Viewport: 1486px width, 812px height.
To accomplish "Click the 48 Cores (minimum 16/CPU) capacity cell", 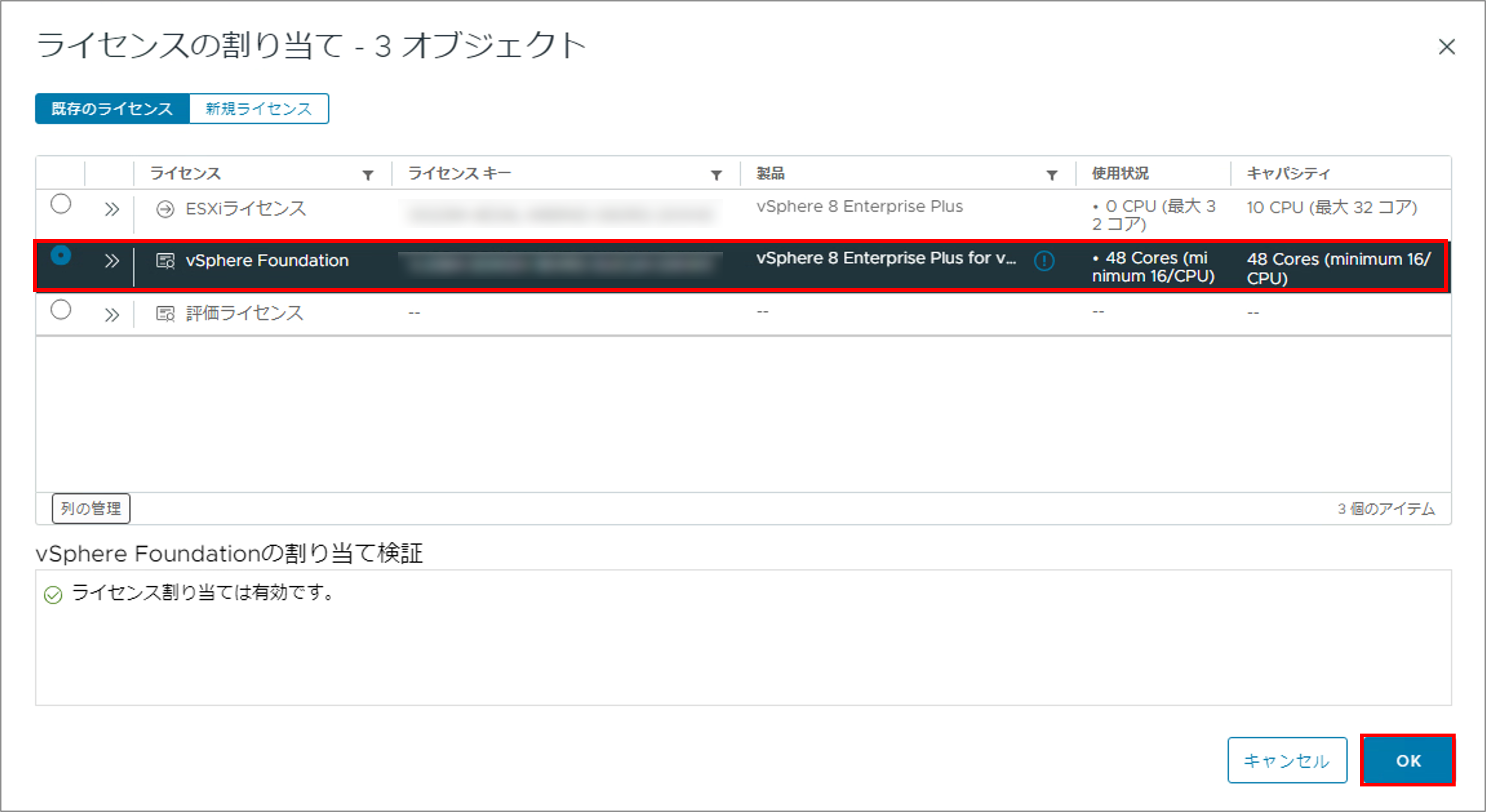I will click(x=1339, y=268).
